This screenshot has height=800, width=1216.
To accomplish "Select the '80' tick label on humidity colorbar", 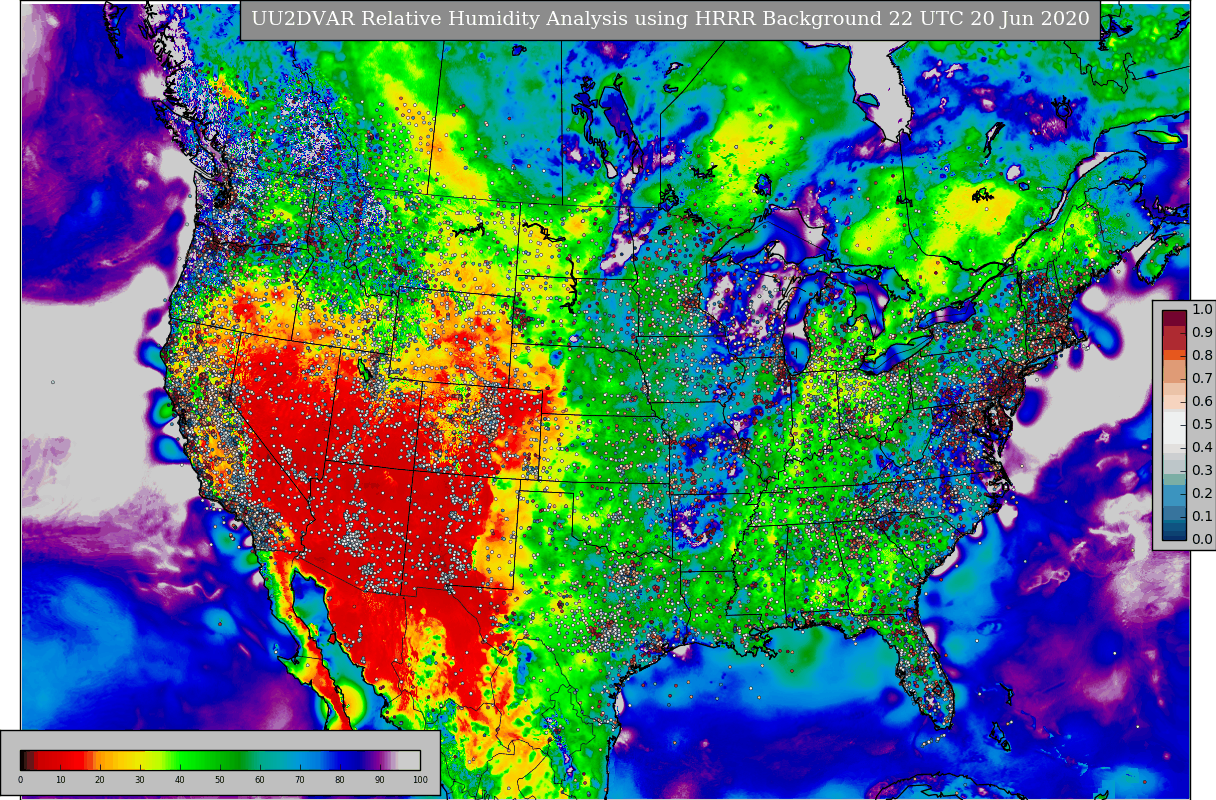I will coord(340,780).
